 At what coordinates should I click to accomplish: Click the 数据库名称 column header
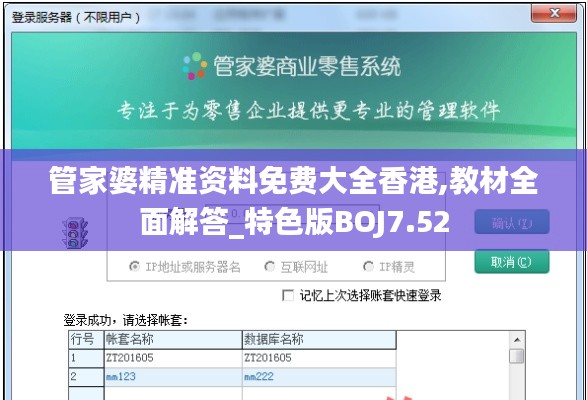coord(319,340)
